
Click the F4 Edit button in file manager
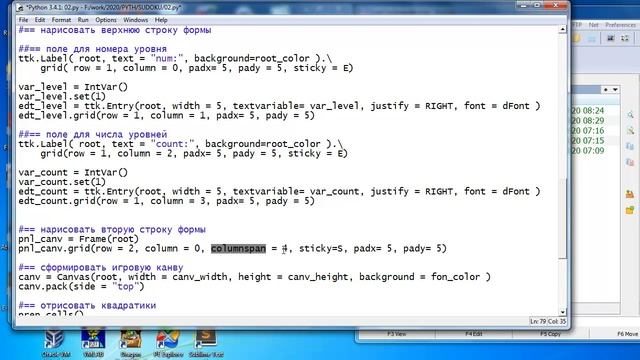[x=473, y=334]
